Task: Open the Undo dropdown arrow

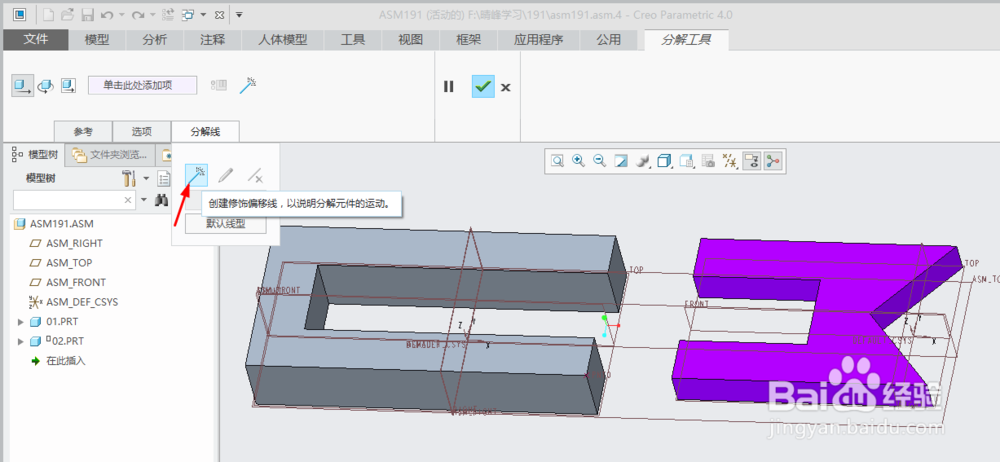Action: pos(122,15)
